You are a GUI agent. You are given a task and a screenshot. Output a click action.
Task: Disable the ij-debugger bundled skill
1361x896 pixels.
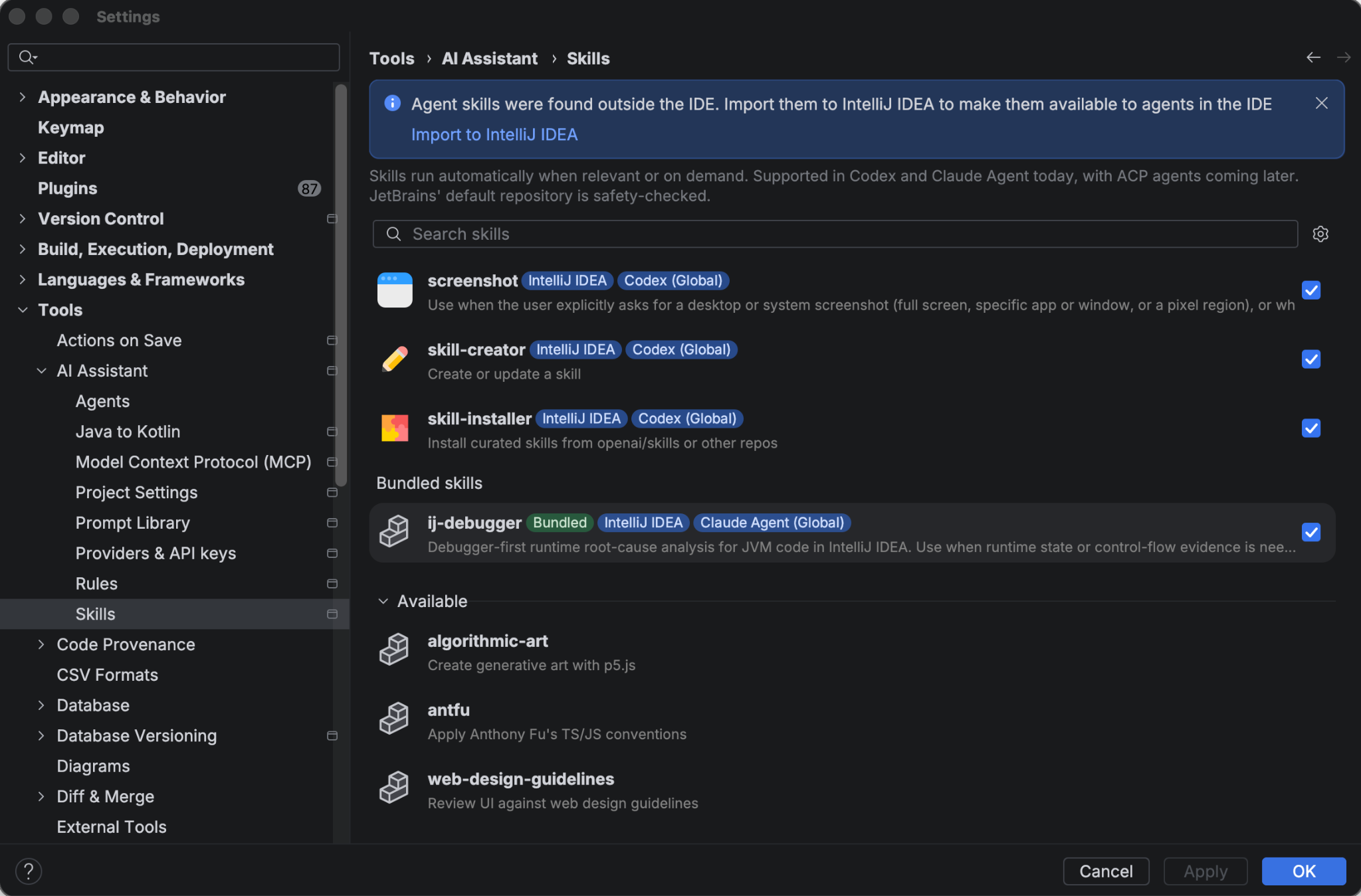[1311, 532]
